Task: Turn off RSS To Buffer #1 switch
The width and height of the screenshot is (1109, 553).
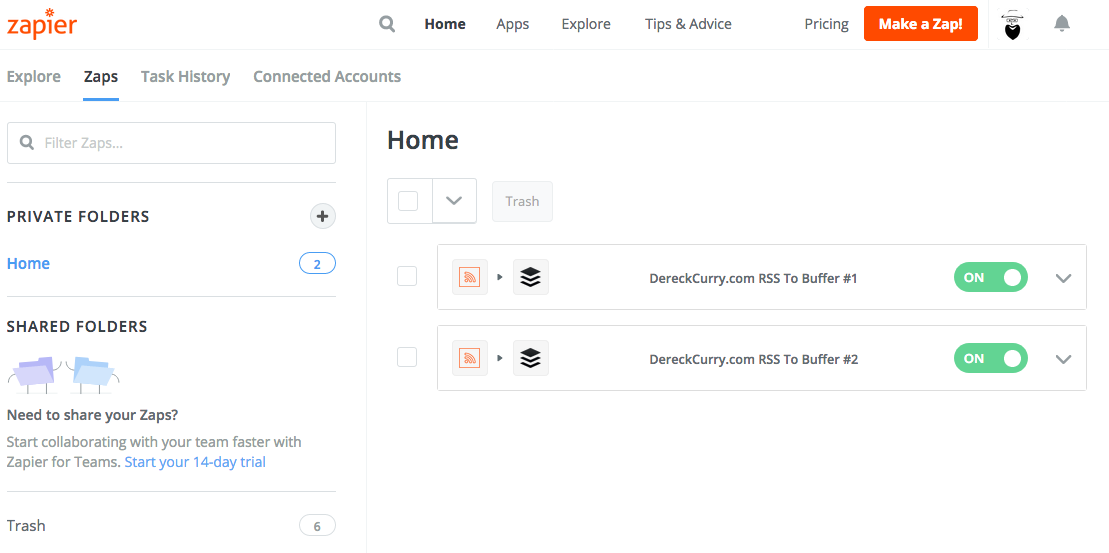Action: pos(990,278)
